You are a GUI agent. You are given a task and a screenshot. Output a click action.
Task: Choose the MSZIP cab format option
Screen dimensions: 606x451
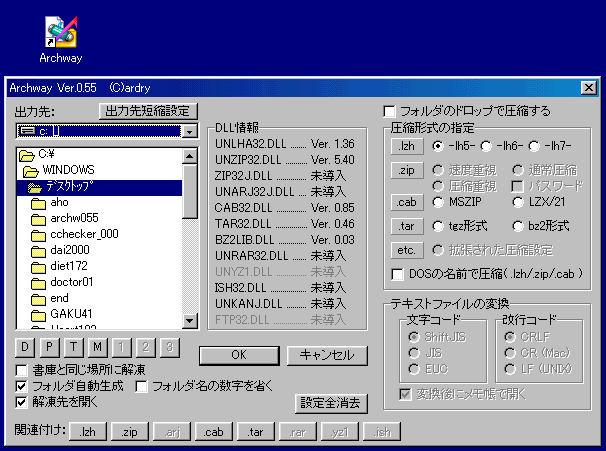tap(438, 202)
